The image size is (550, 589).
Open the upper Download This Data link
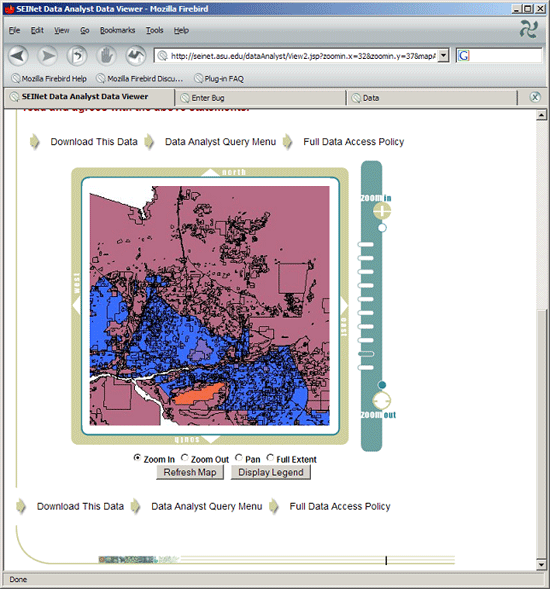tap(94, 142)
